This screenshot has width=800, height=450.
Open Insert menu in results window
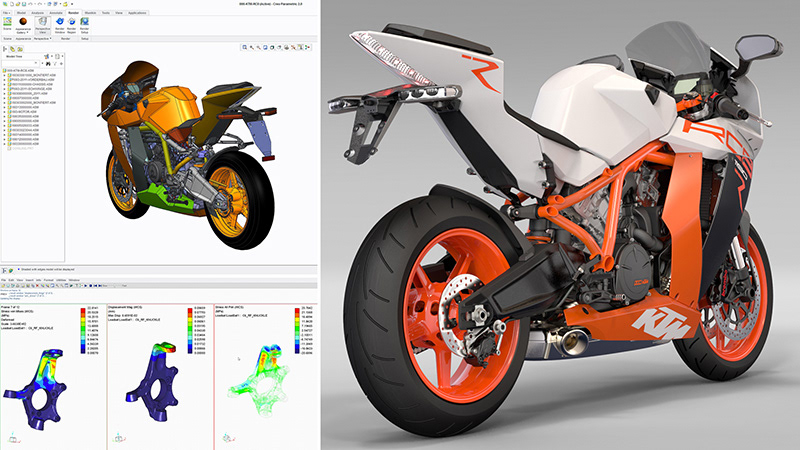tap(29, 280)
